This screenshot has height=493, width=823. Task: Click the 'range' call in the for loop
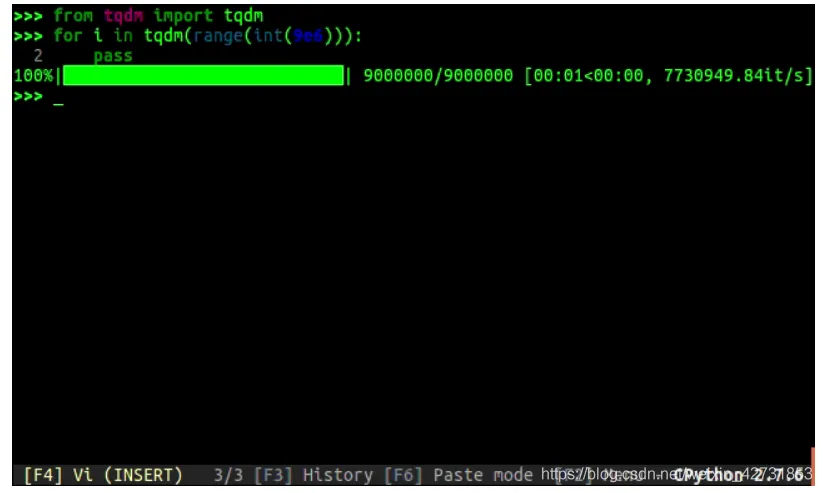(218, 36)
